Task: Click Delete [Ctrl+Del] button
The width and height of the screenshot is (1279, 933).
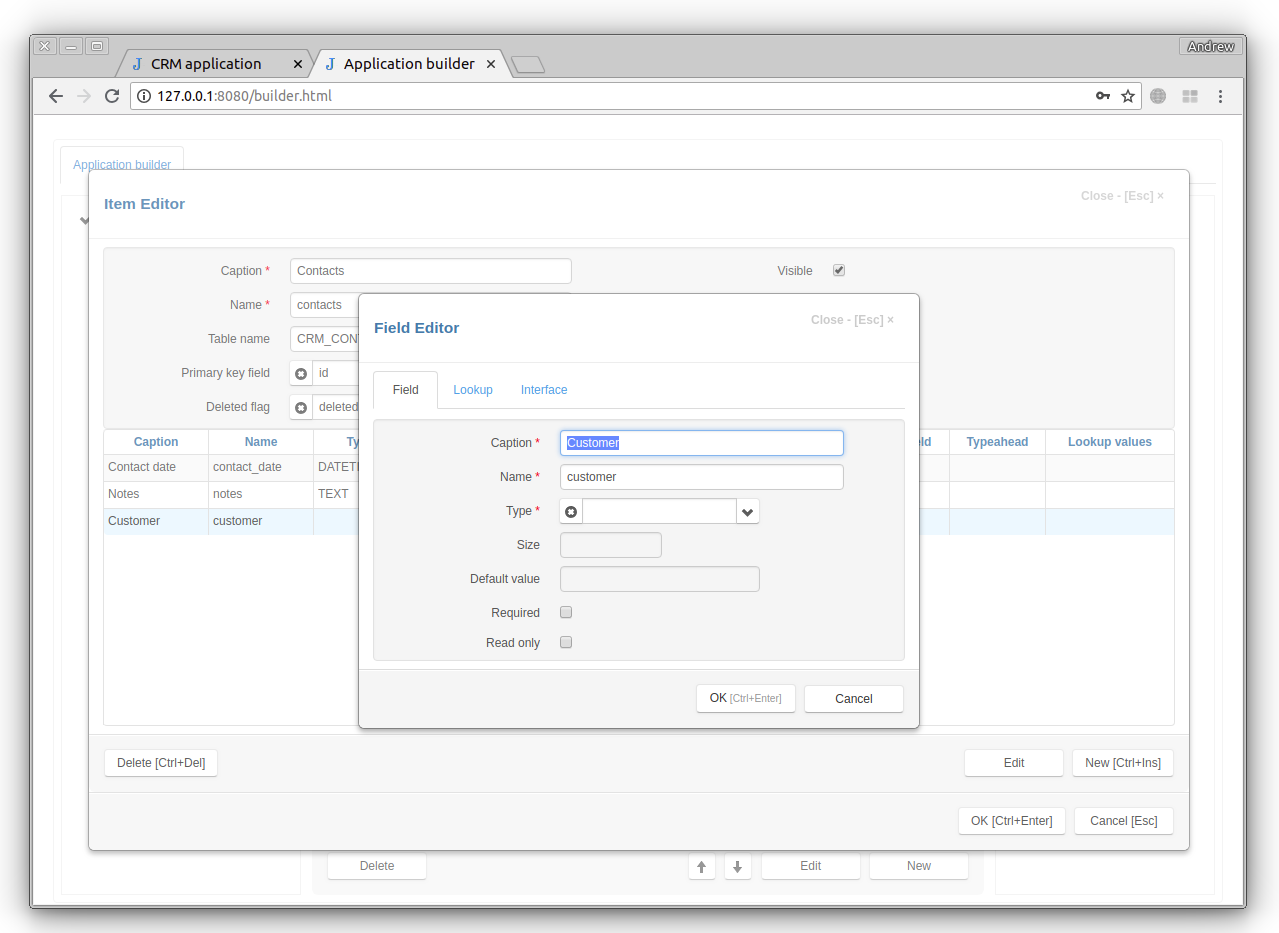Action: 161,763
